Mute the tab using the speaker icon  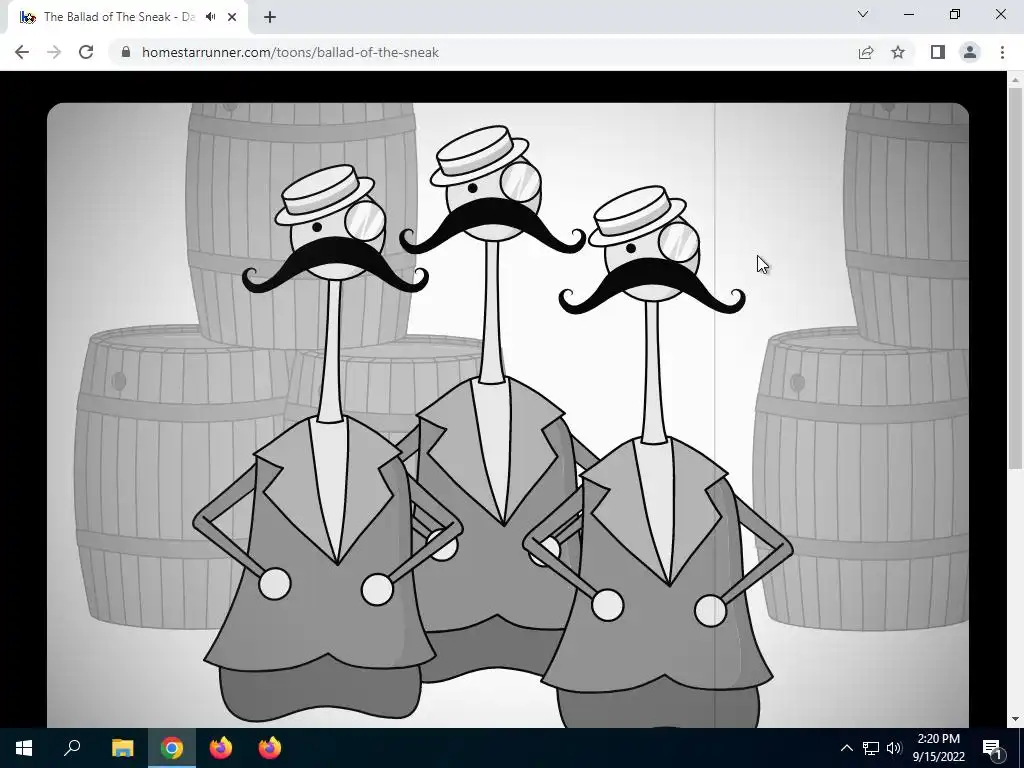click(x=210, y=17)
